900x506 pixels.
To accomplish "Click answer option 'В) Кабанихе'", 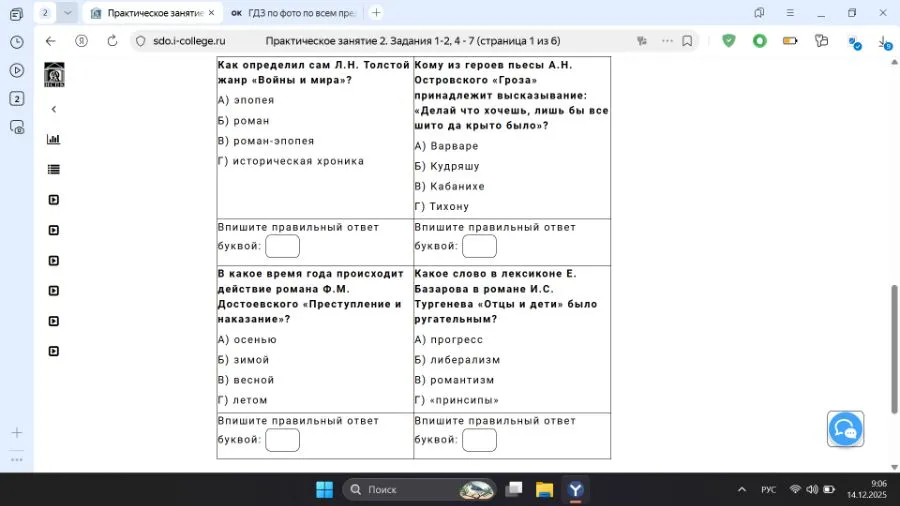I will [x=449, y=186].
